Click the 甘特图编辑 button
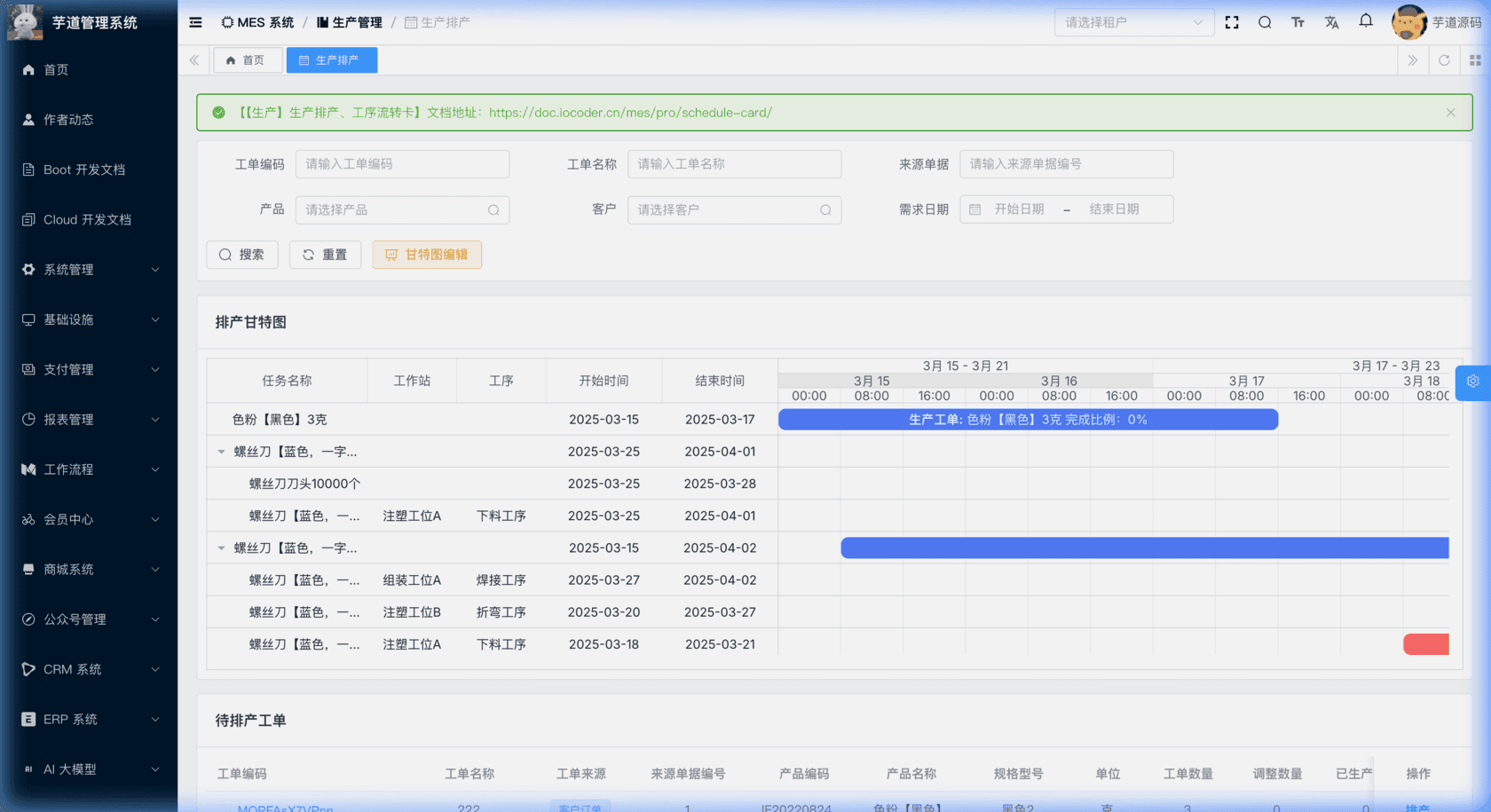Screen dimensions: 1491x812 pos(427,255)
